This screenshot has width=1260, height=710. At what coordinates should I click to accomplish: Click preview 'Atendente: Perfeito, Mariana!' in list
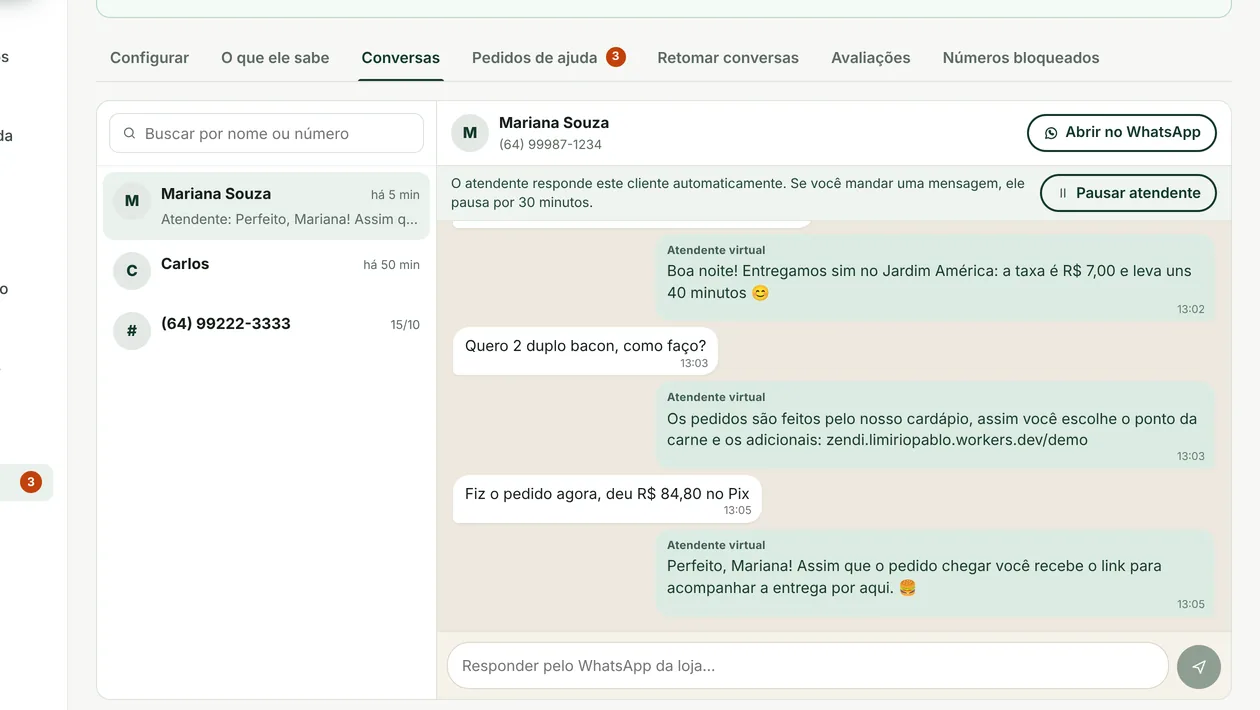click(x=290, y=219)
